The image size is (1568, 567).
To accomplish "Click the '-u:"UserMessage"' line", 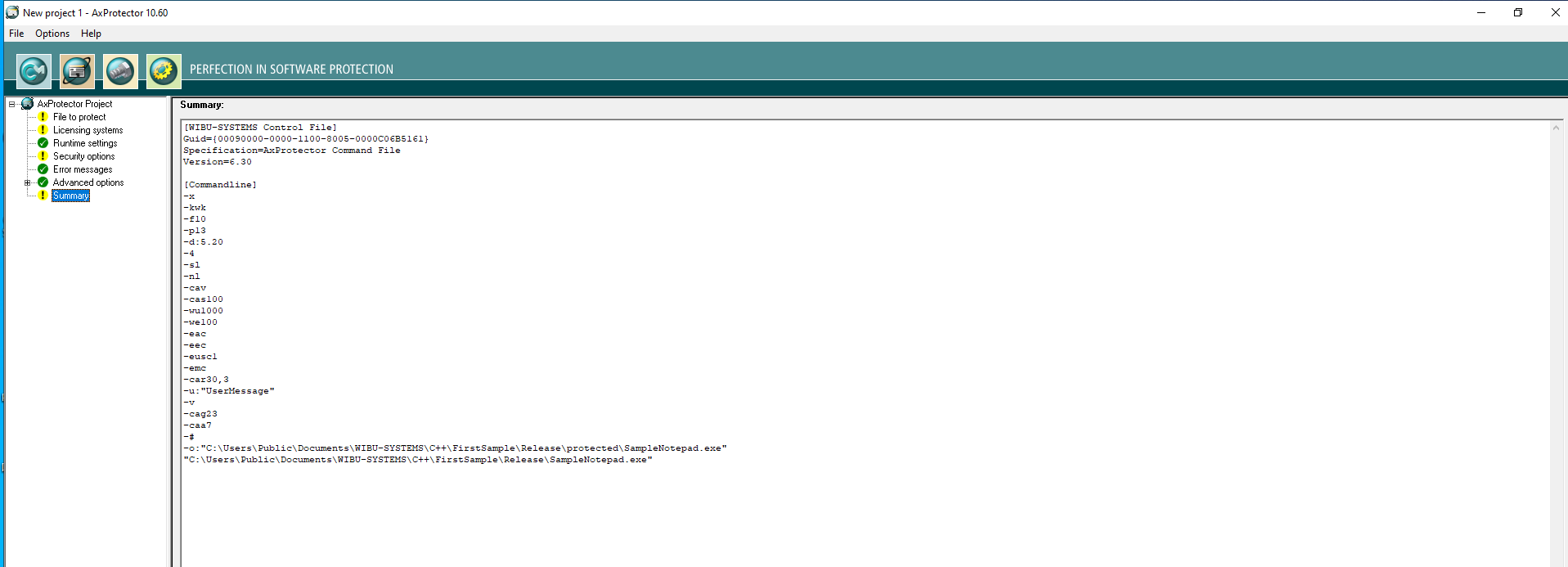I will 229,391.
